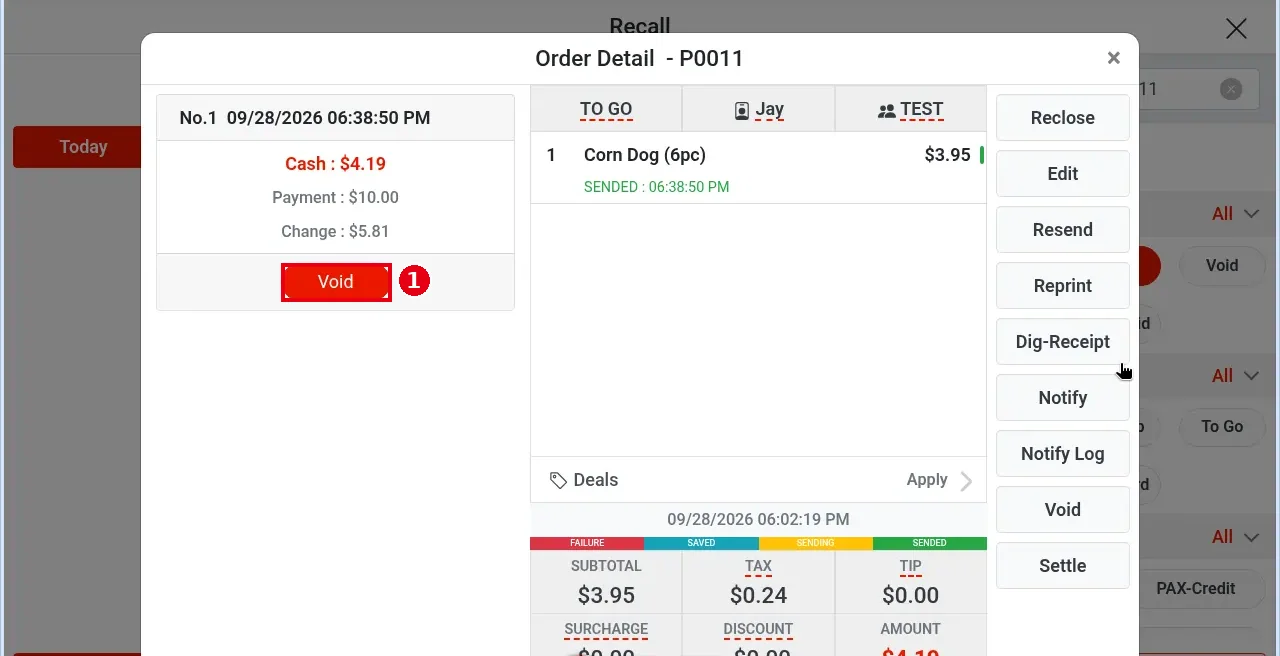The height and width of the screenshot is (656, 1280).
Task: Click the DISCOUNT label
Action: click(758, 629)
